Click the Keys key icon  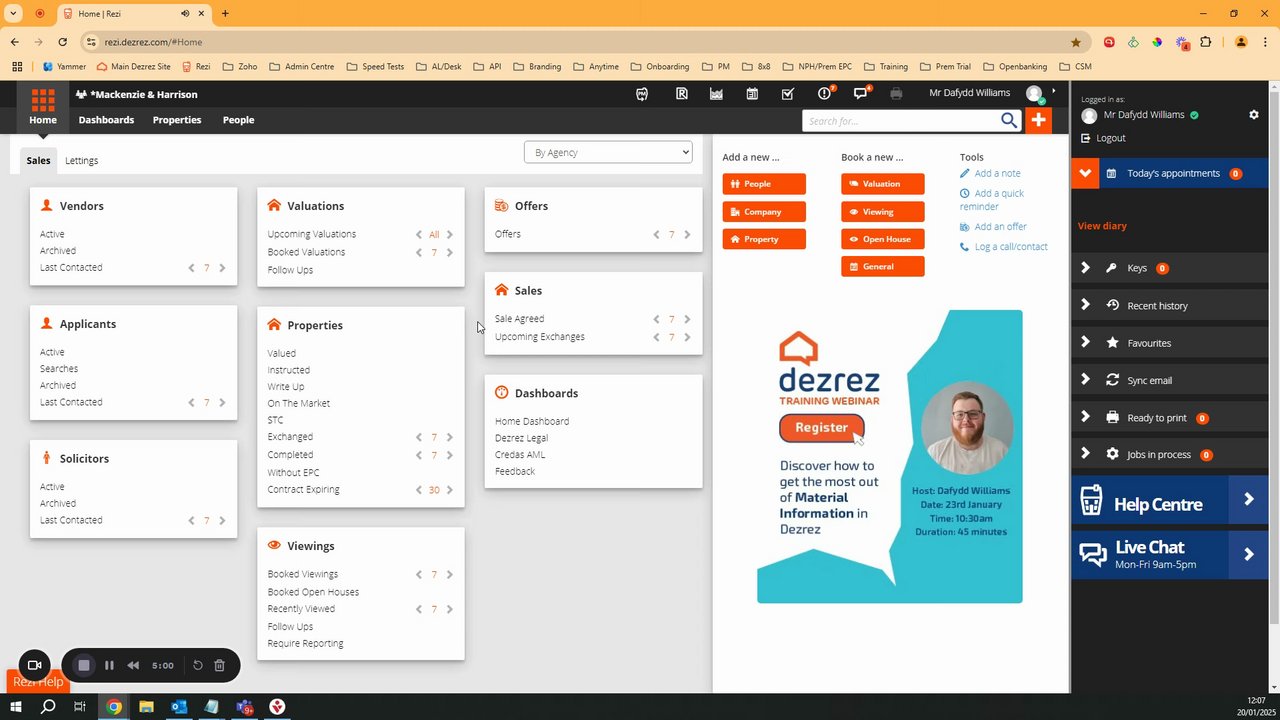[x=1111, y=268]
